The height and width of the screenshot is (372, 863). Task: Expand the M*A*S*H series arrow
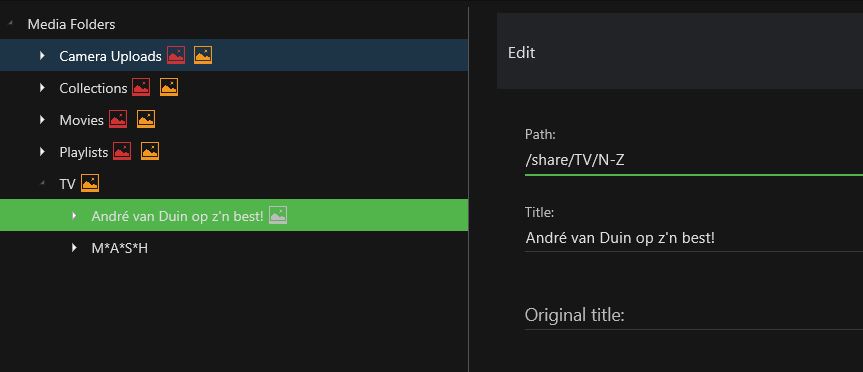coord(74,248)
